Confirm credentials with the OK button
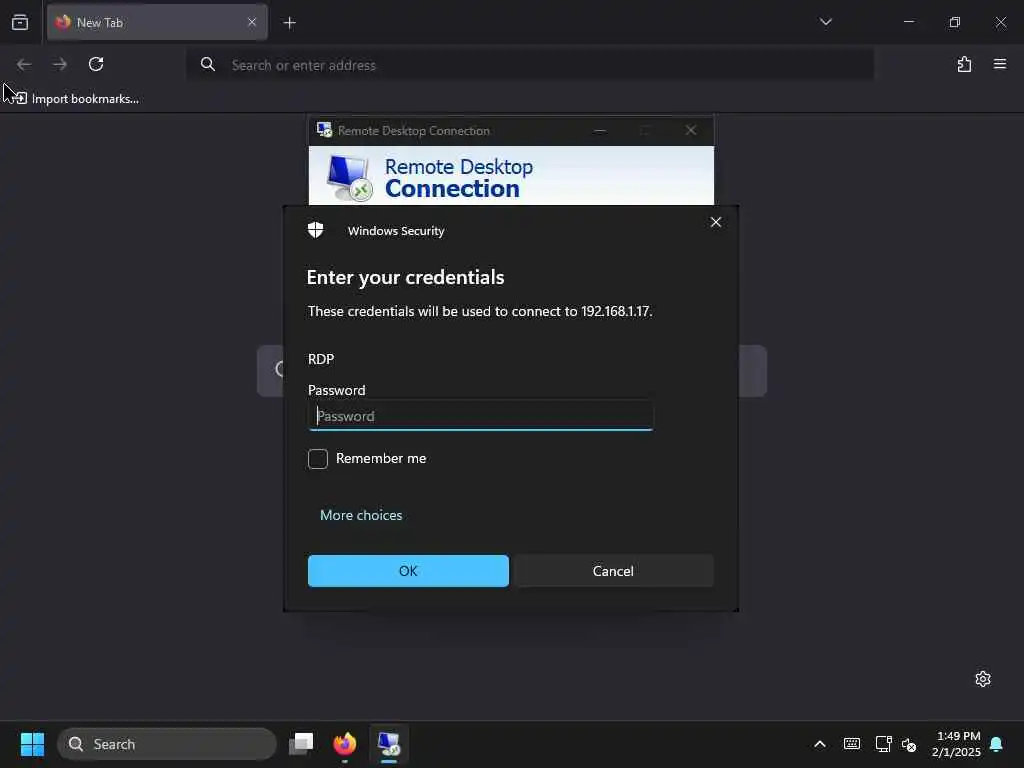This screenshot has height=768, width=1024. 408,571
